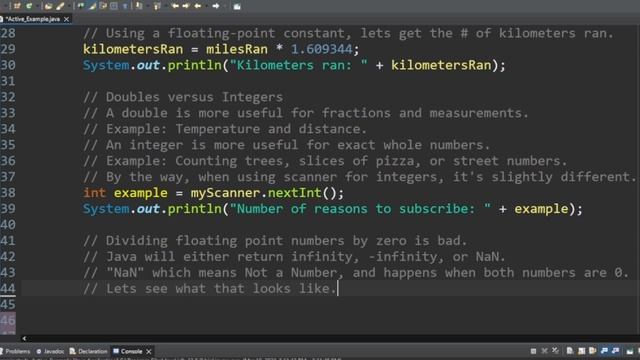Click the "Kilometers ran: " string literal
Image resolution: width=640 pixels, height=360 pixels.
[x=298, y=65]
